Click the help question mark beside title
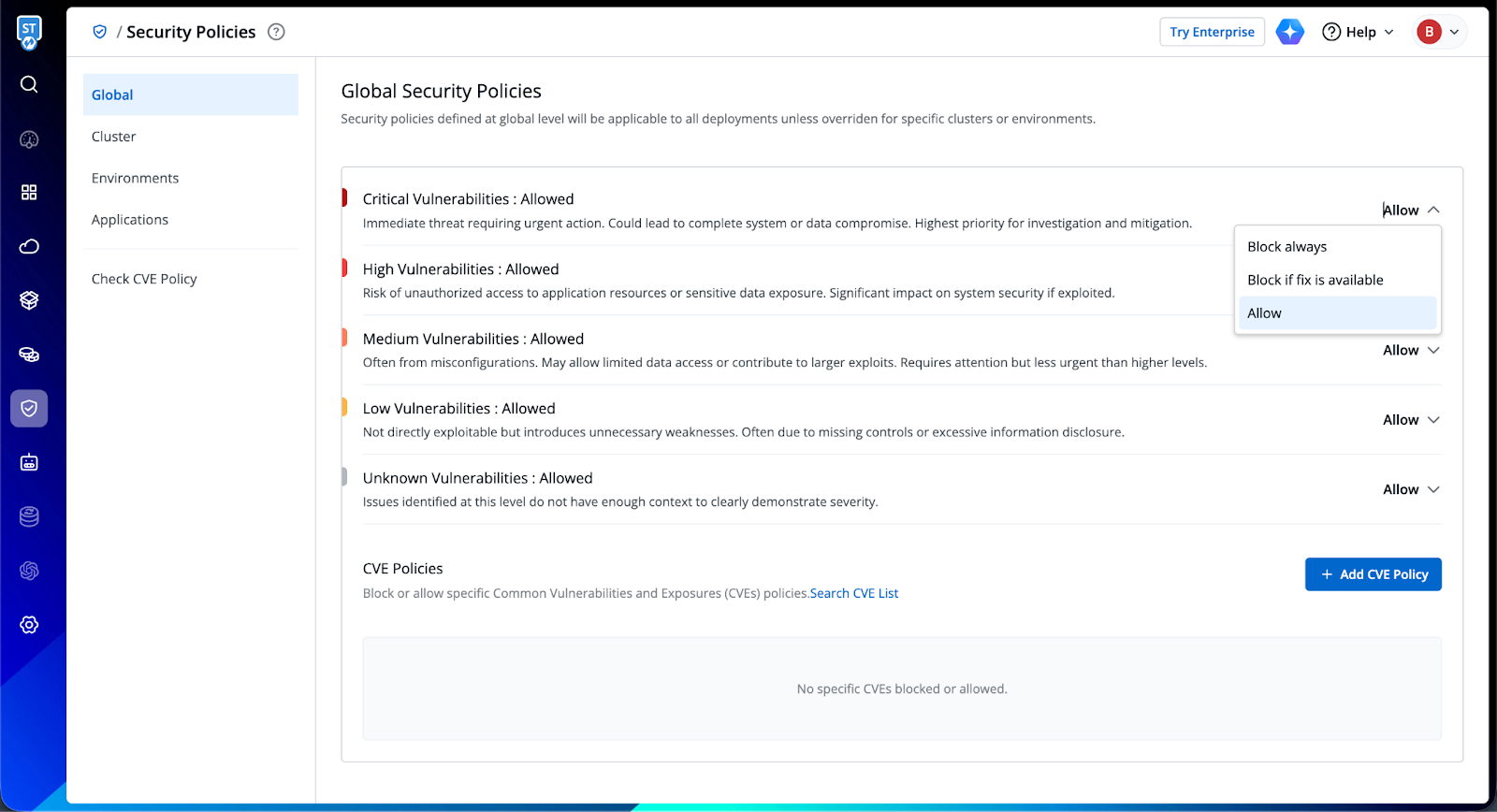Viewport: 1497px width, 812px height. [276, 32]
